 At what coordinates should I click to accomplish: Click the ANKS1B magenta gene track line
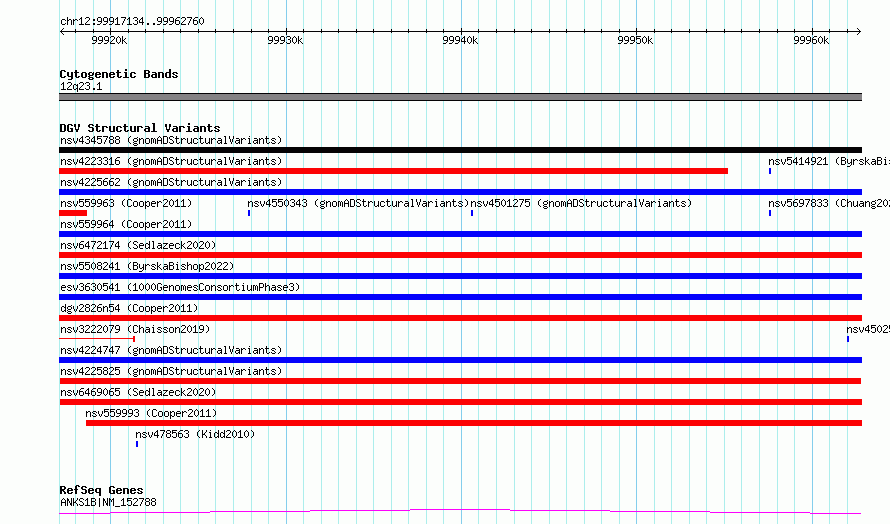[x=460, y=512]
